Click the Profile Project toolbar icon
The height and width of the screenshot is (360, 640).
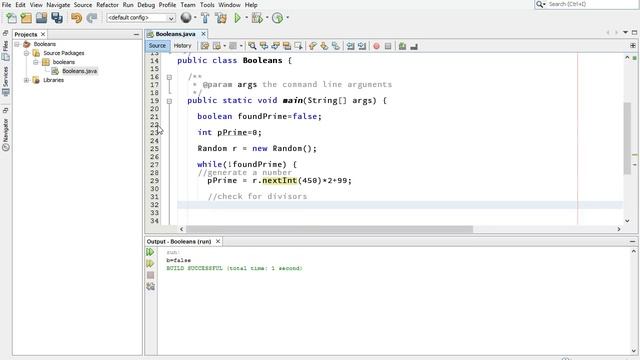point(278,18)
